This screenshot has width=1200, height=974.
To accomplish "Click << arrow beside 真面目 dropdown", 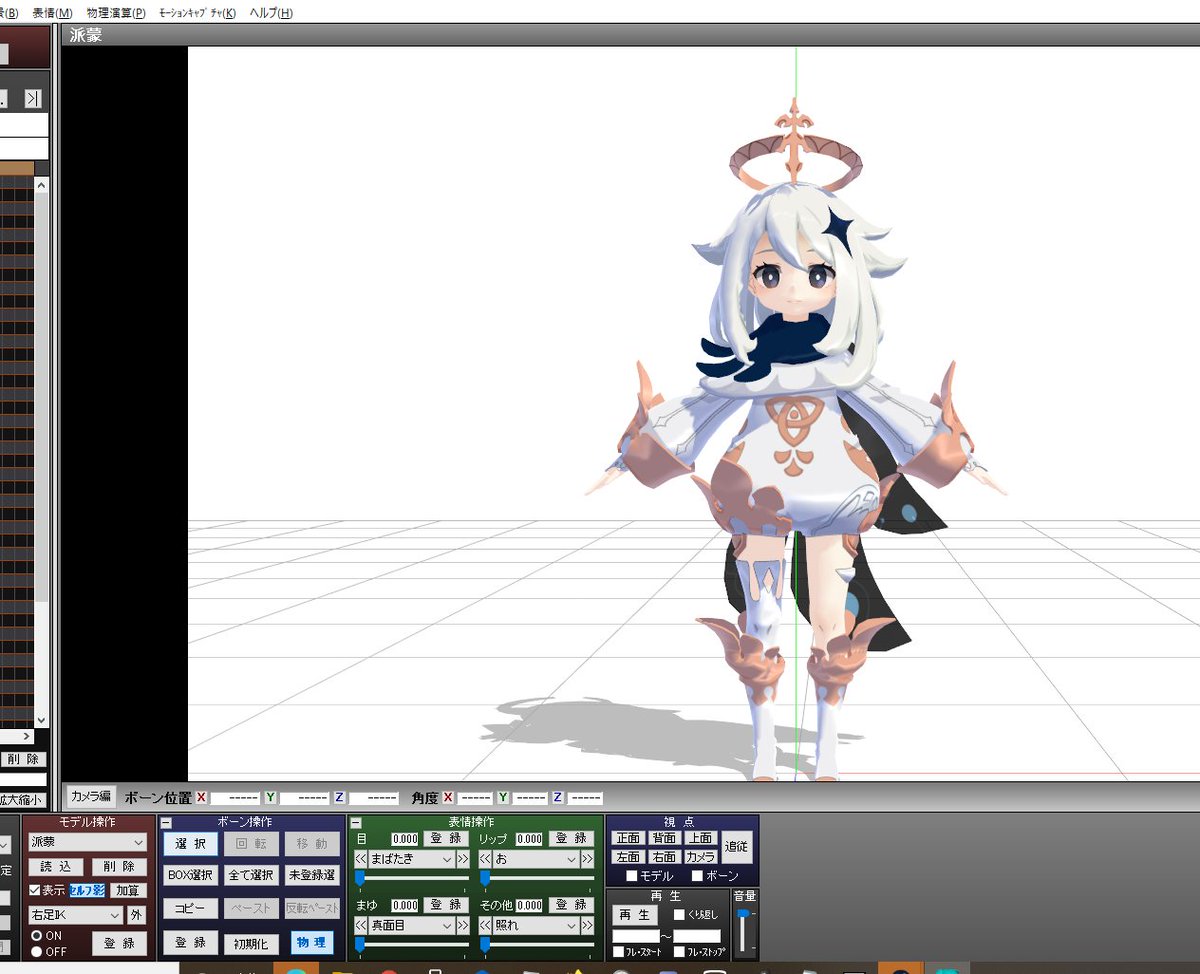I will point(361,926).
